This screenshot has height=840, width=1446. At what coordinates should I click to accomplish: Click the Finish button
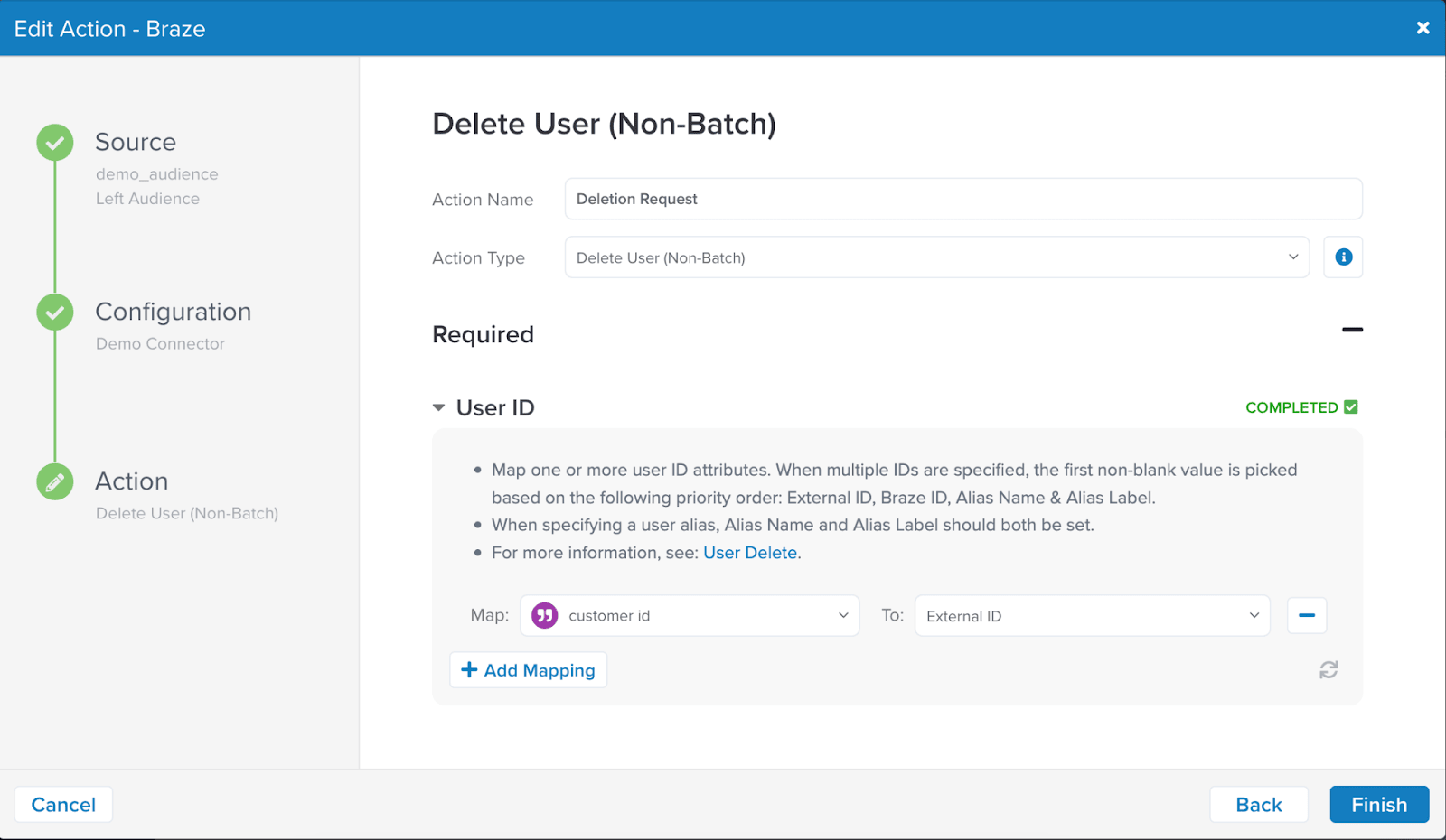pos(1378,805)
